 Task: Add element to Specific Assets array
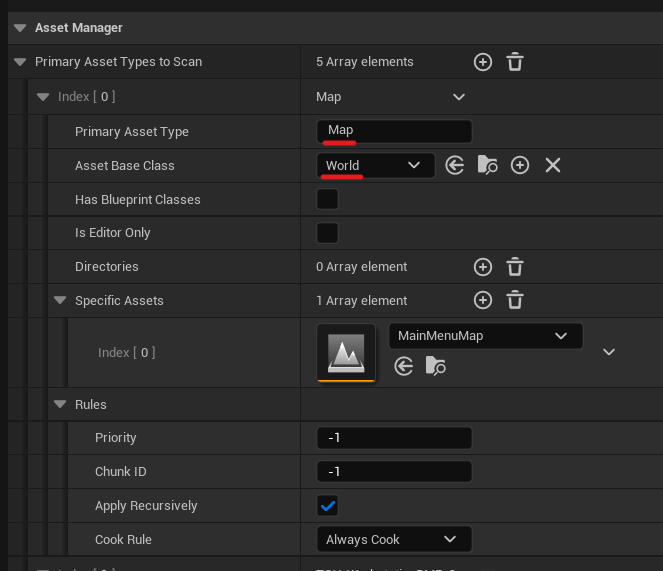[x=482, y=300]
